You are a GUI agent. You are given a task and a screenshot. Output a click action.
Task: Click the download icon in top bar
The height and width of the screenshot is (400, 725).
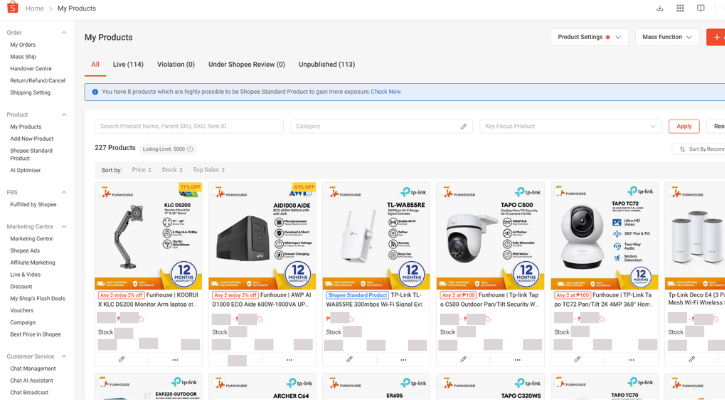point(660,8)
